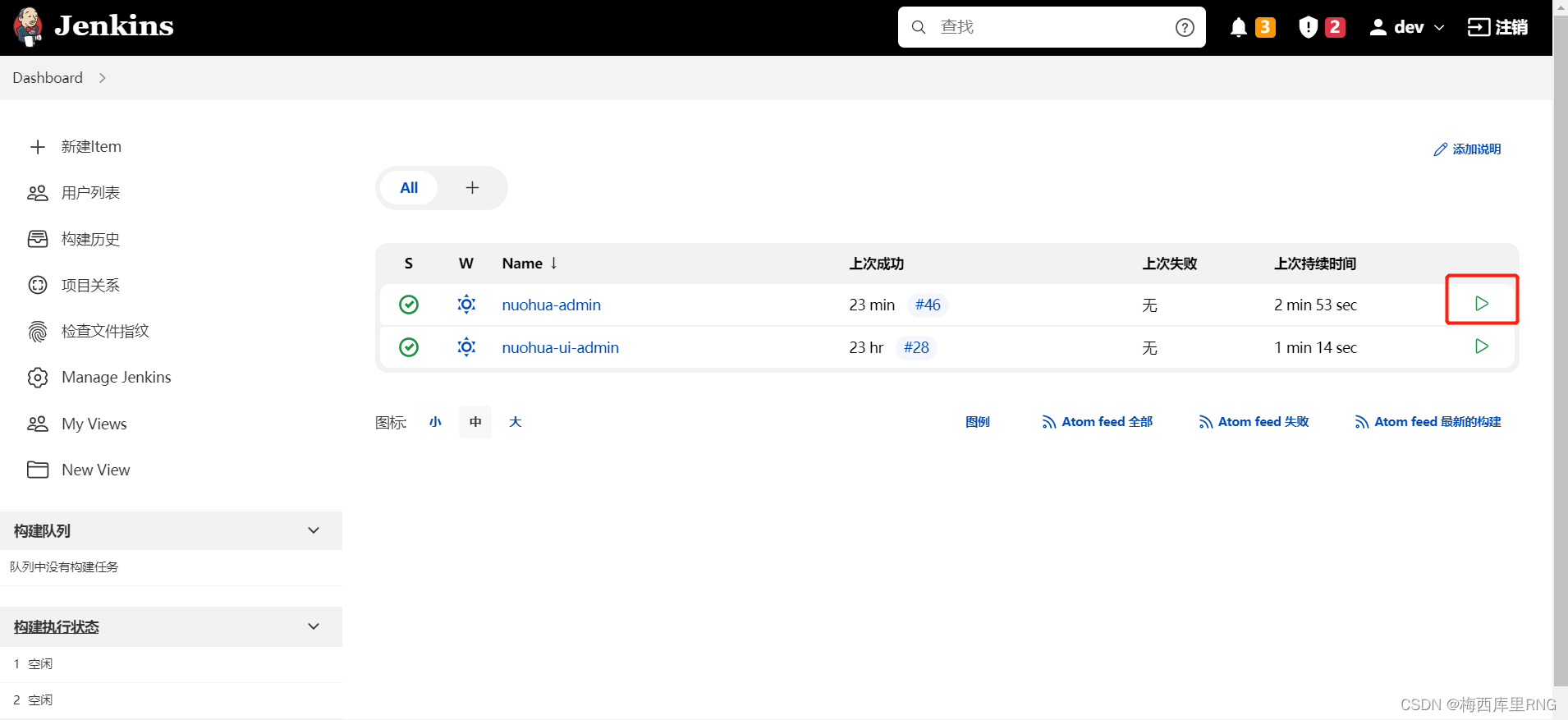
Task: Open the Jenkins home title link
Action: [x=113, y=26]
